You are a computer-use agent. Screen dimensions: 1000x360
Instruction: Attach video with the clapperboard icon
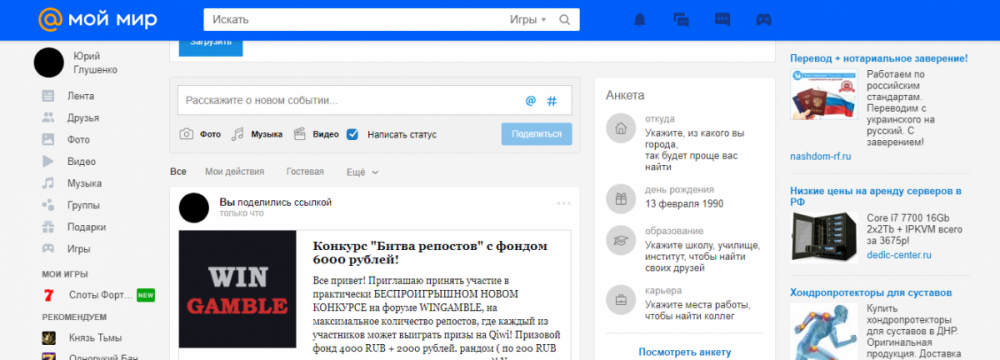click(x=300, y=134)
